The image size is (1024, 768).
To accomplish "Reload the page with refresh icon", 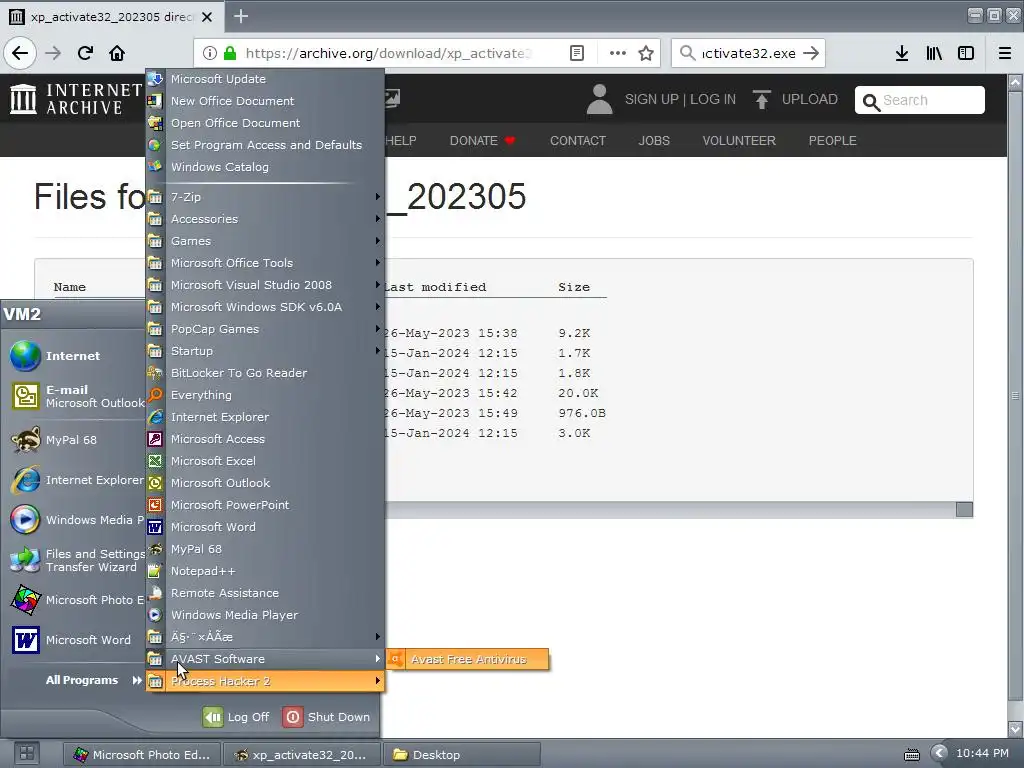I will click(x=85, y=53).
